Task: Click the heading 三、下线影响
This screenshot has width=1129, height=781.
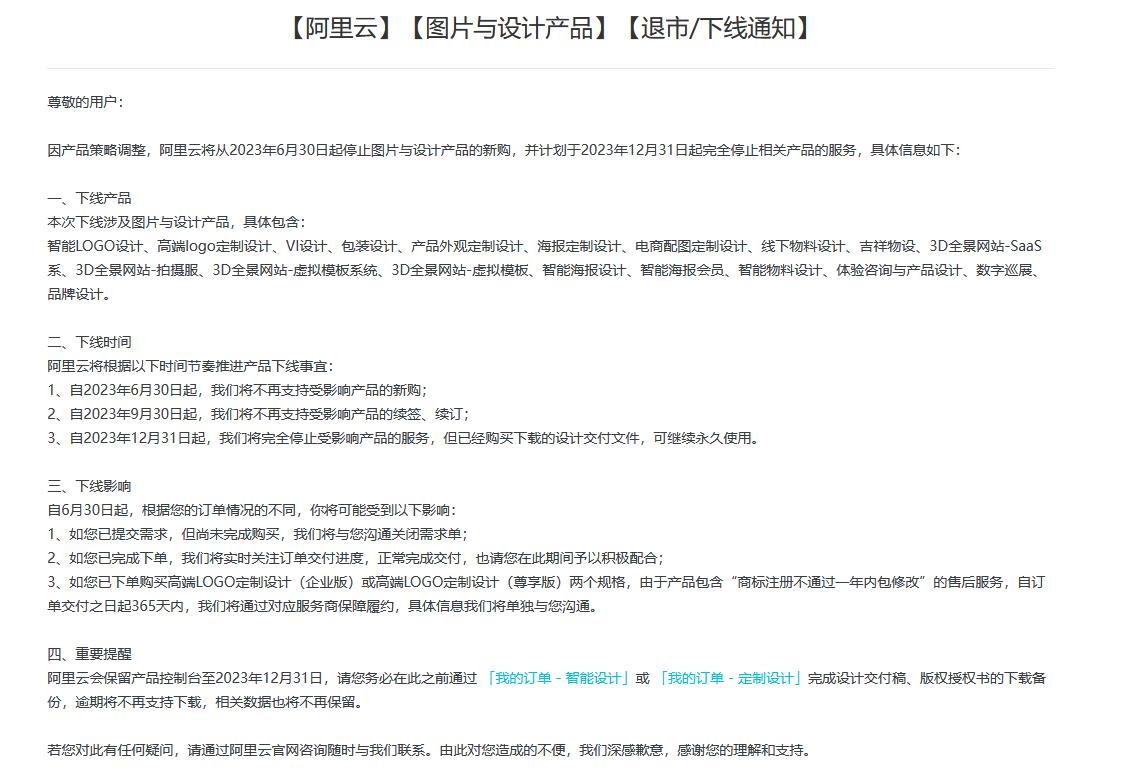Action: click(x=89, y=486)
